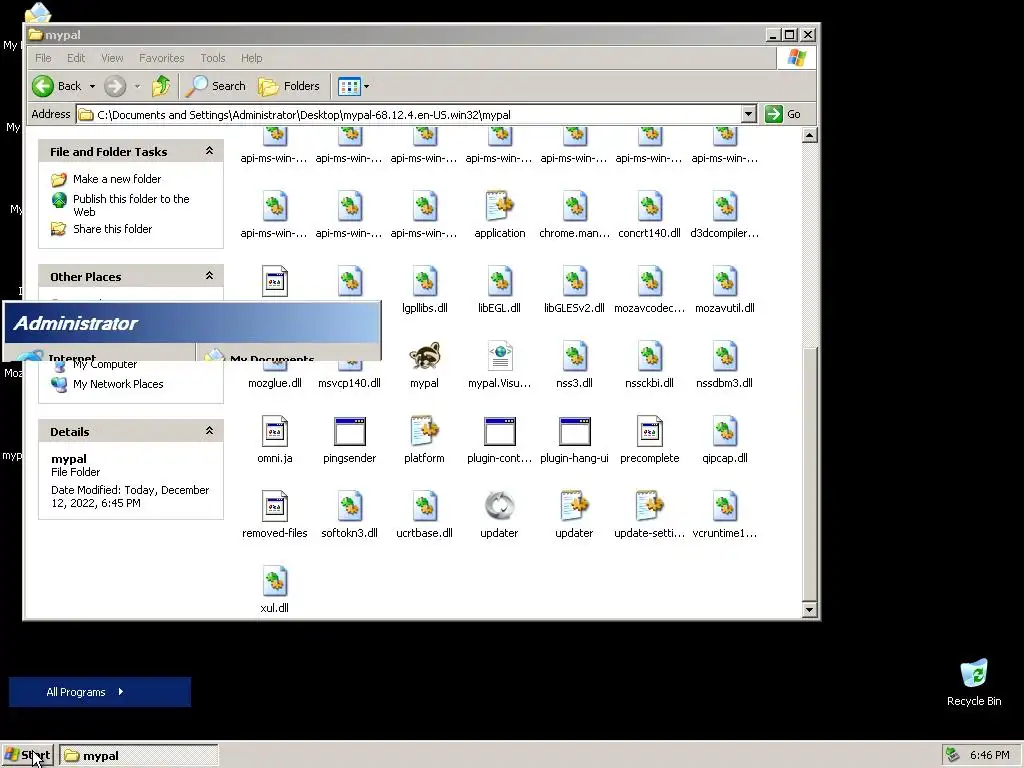The height and width of the screenshot is (768, 1024).
Task: Select the removed-files icon
Action: pyautogui.click(x=274, y=506)
